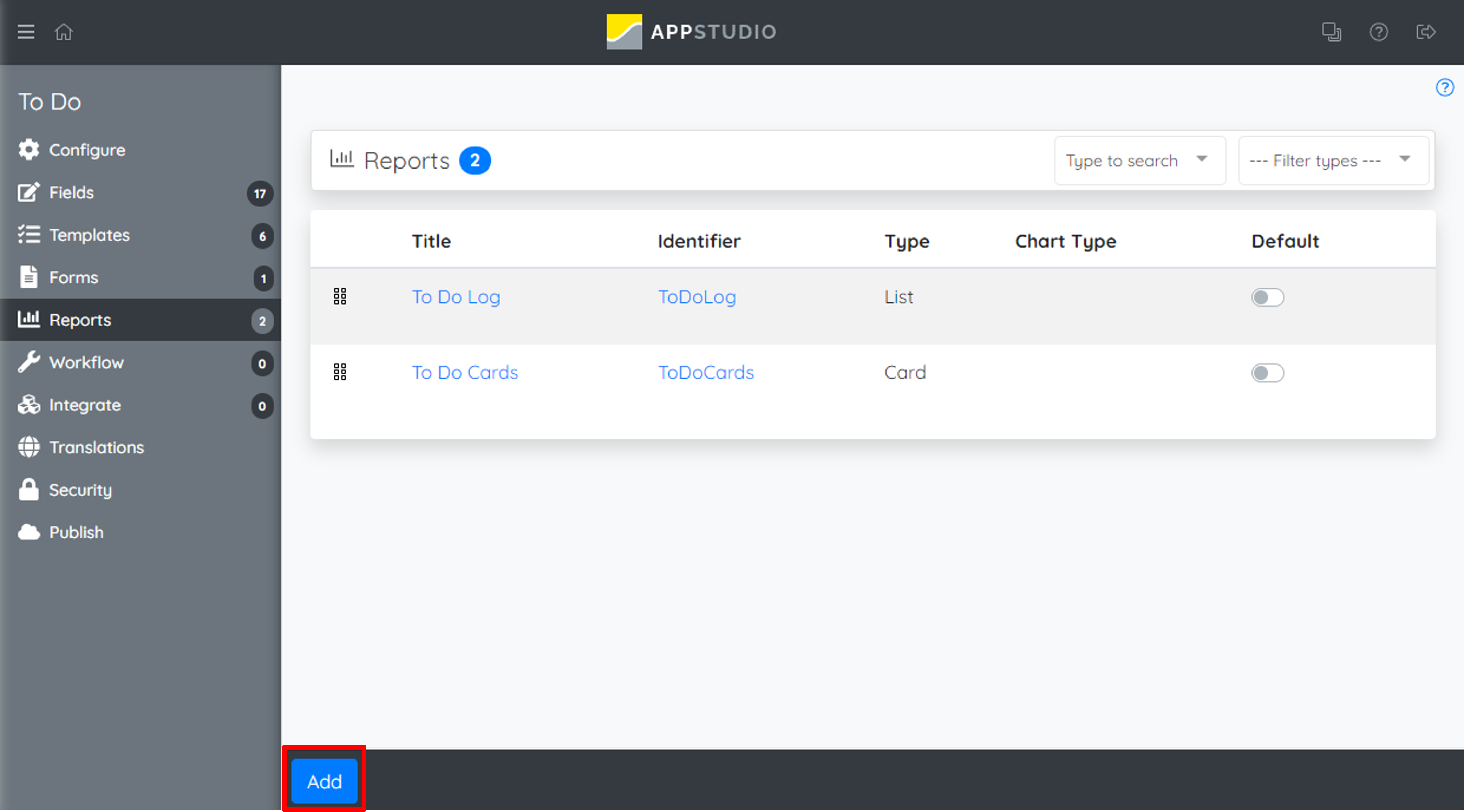The image size is (1464, 812).
Task: Toggle Default switch for To Do Log
Action: [1267, 297]
